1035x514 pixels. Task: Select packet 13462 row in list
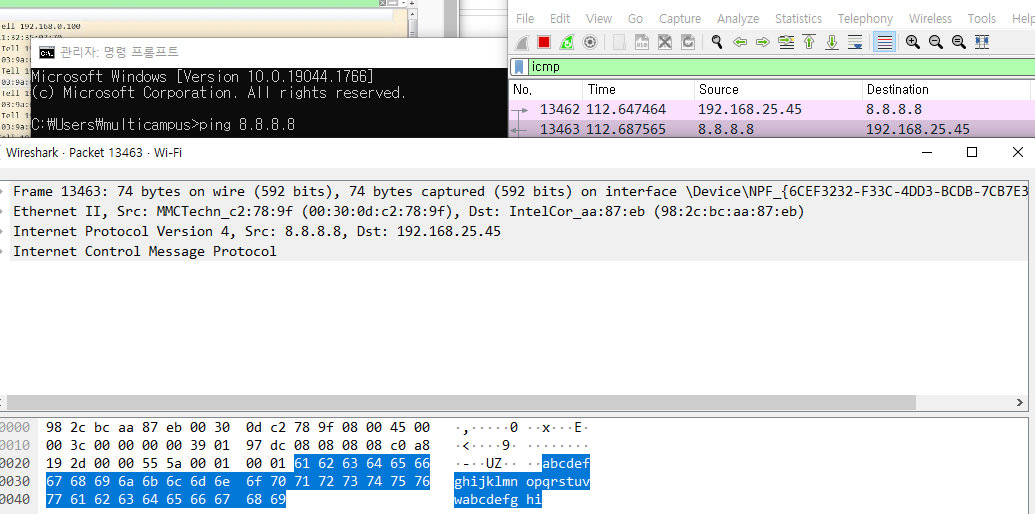click(772, 109)
